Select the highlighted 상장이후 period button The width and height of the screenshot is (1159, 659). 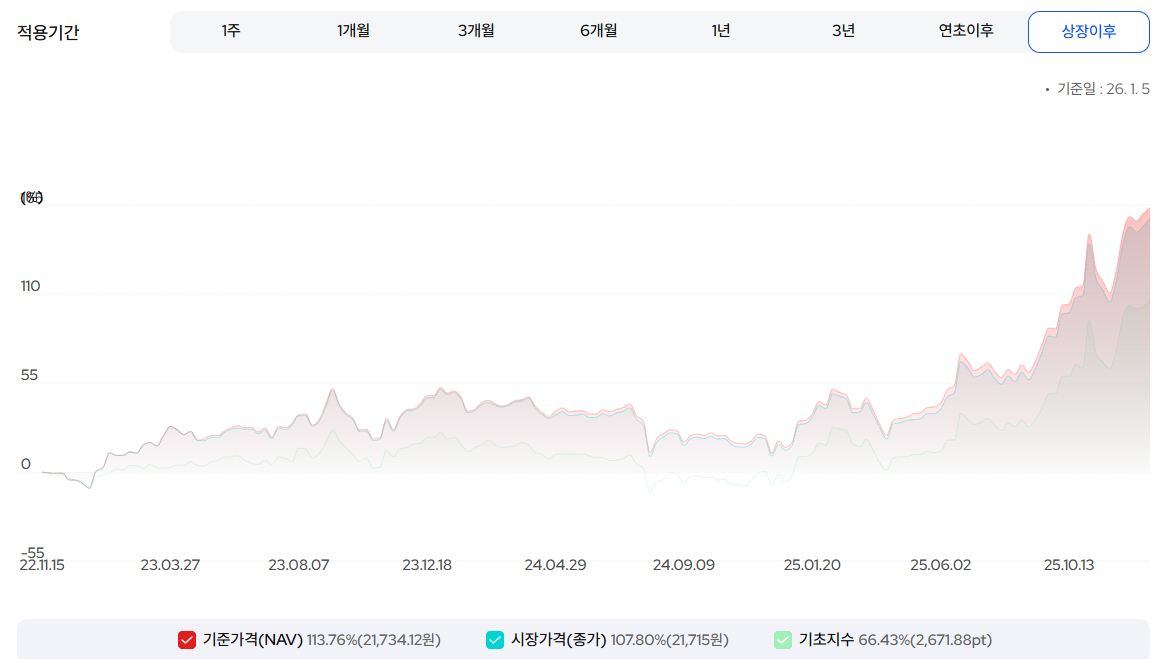coord(1088,31)
